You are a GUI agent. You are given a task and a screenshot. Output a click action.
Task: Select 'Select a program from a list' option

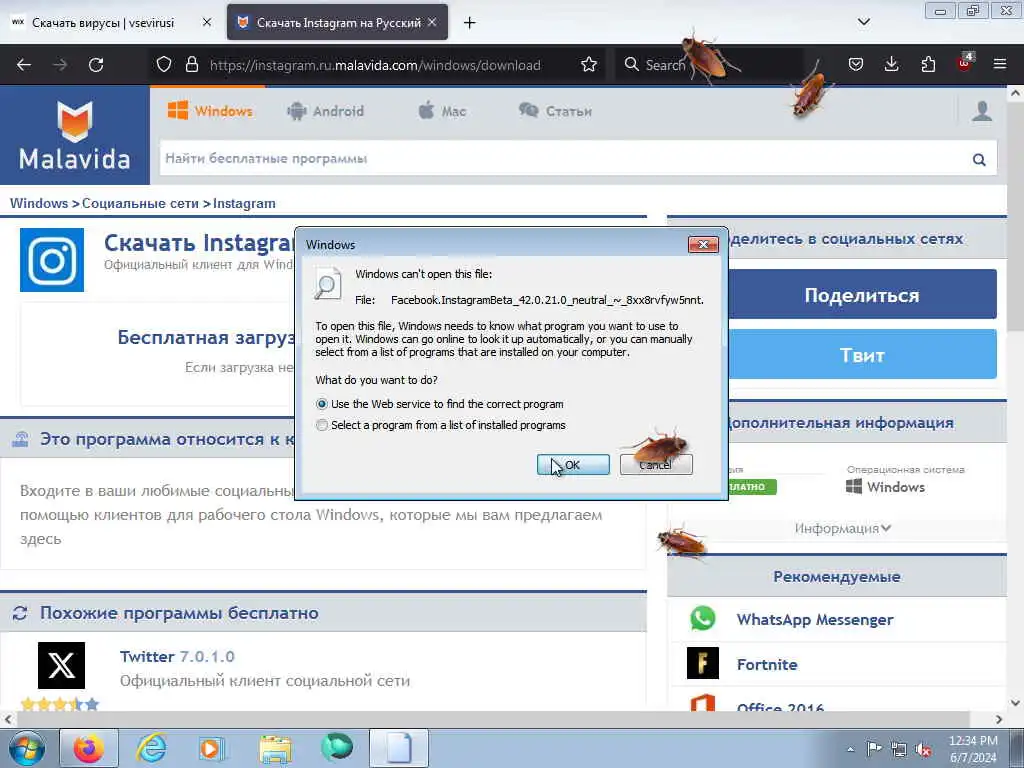tap(322, 425)
